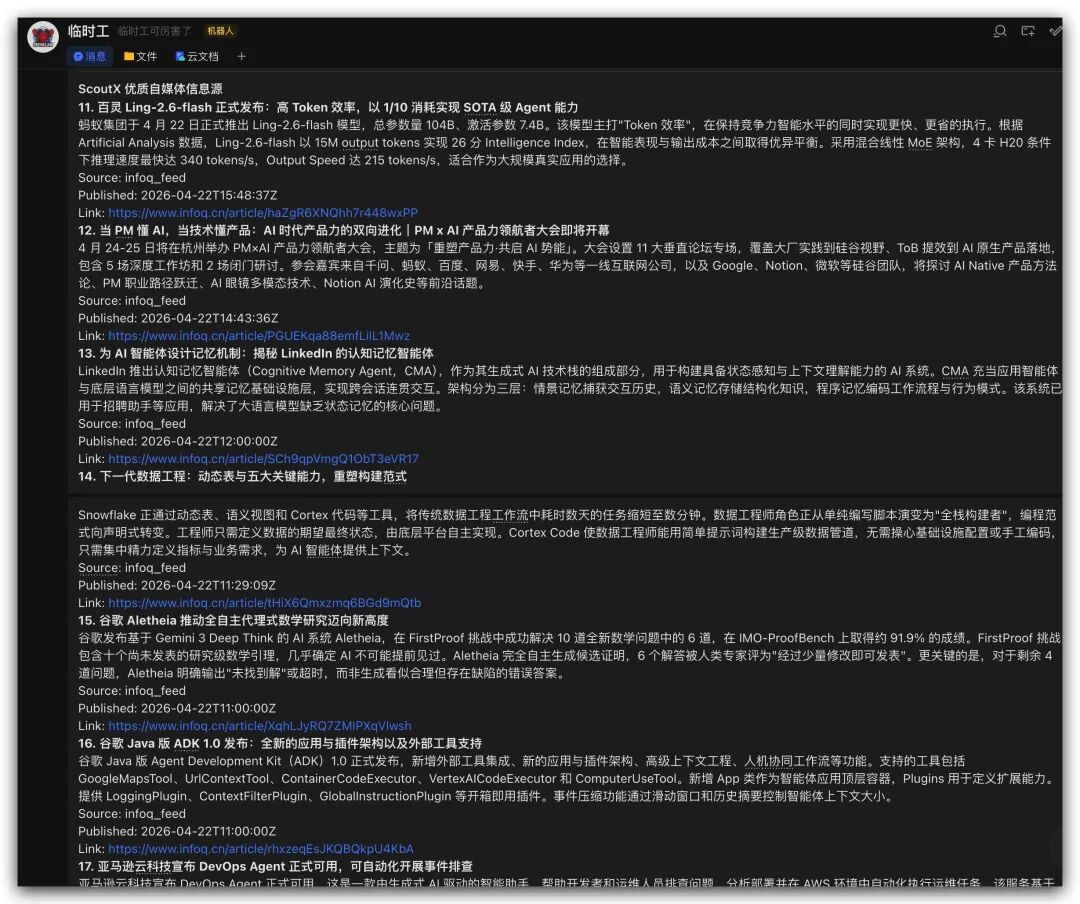Screen dimensions: 1080x904
Task: Click the document icon on 云文档 tab
Action: tap(181, 56)
